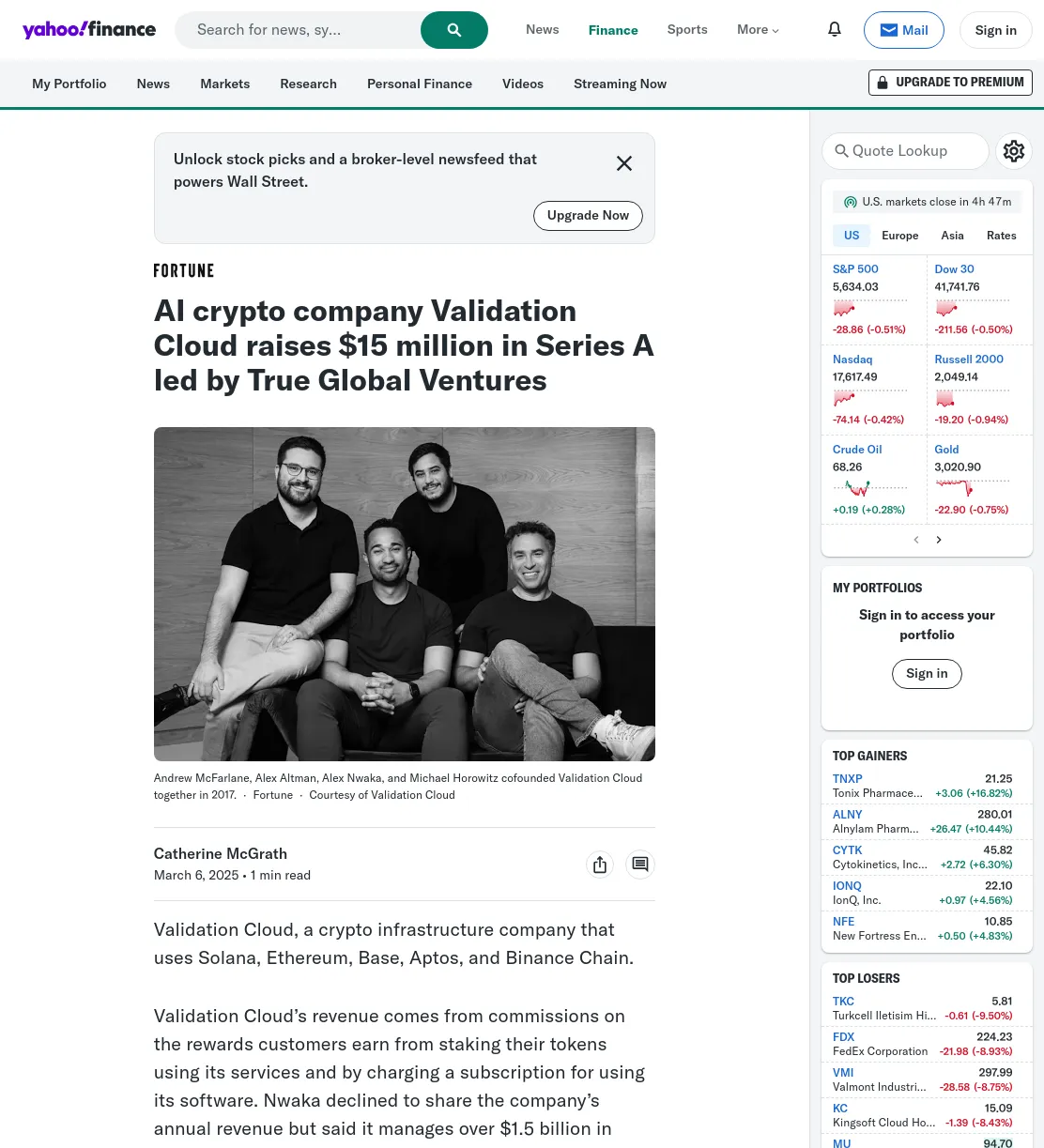Image resolution: width=1044 pixels, height=1148 pixels.
Task: Open IONQ top gainer ticker
Action: click(x=847, y=886)
